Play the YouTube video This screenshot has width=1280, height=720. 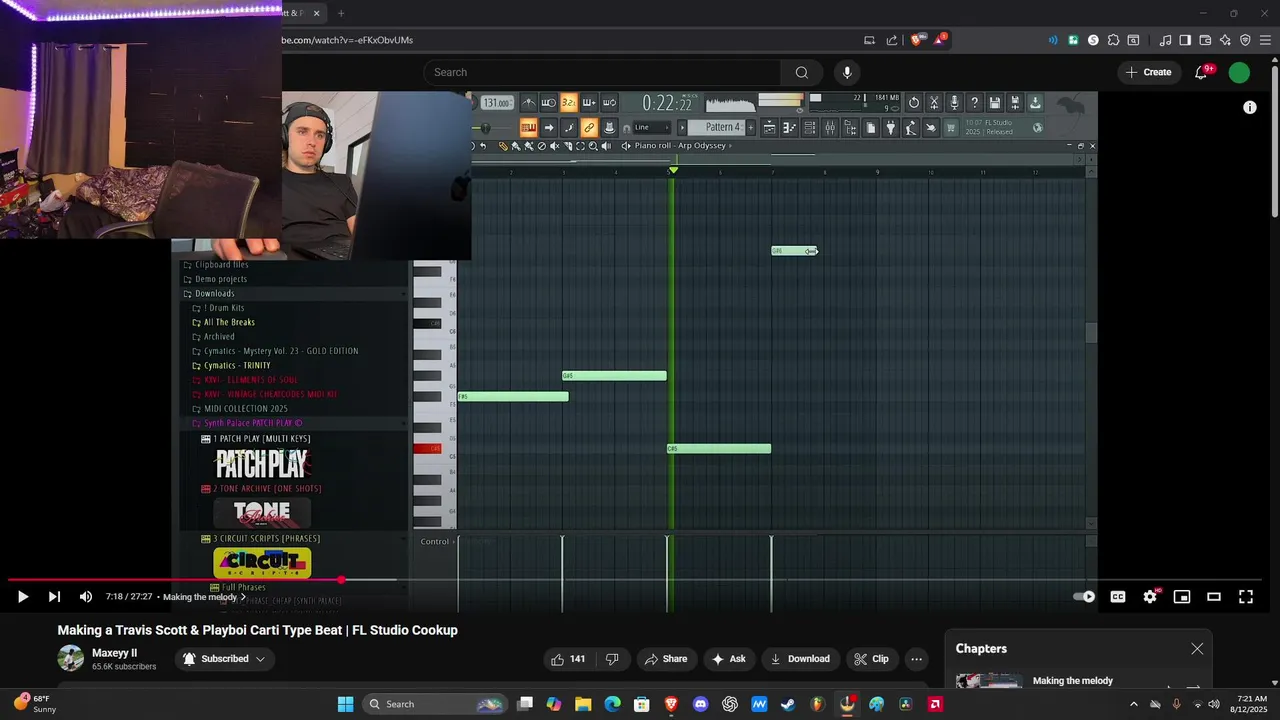(x=22, y=597)
